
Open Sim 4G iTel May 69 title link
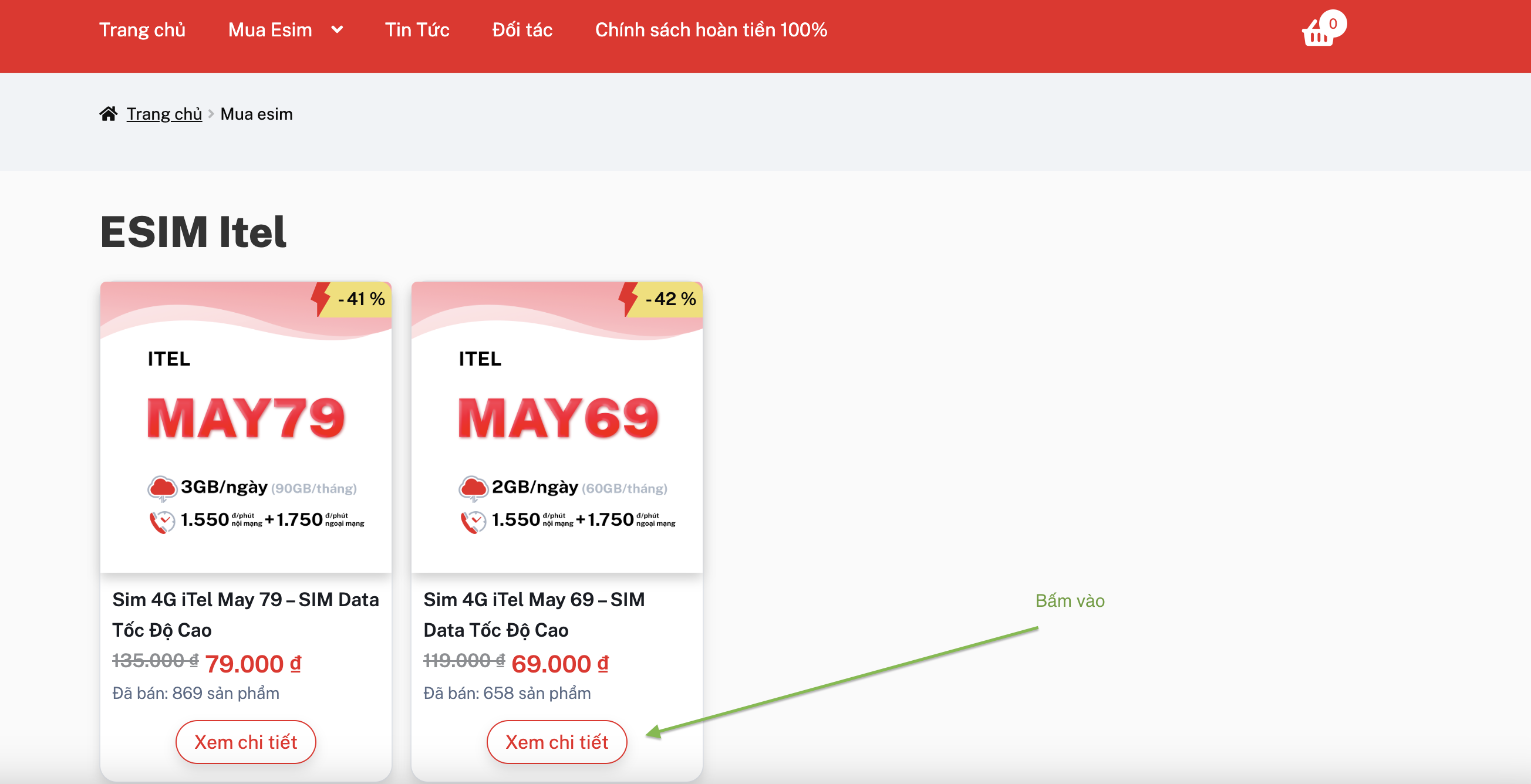(x=534, y=615)
